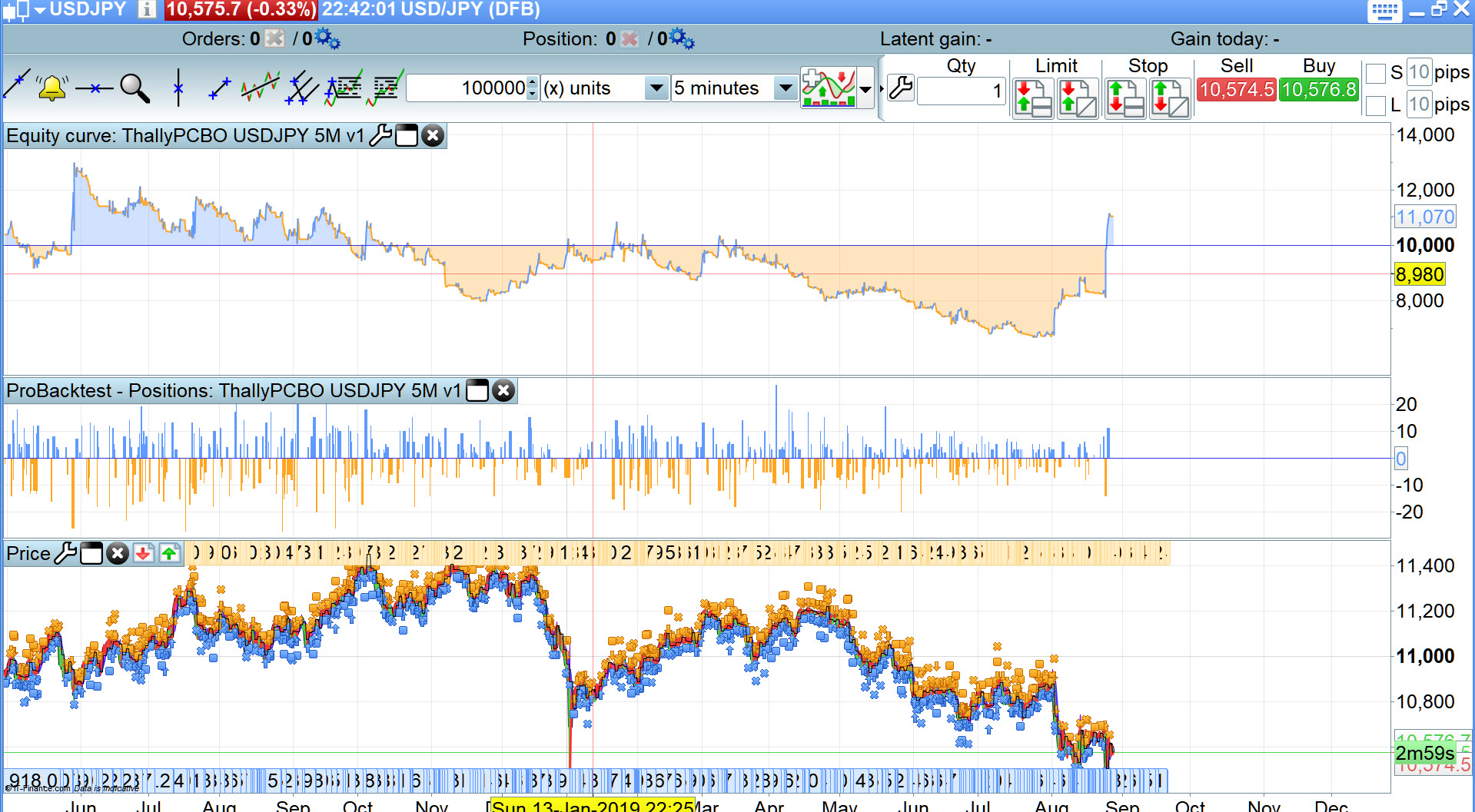Screen dimensions: 1475x812
Task: Click the highlighted date Sun 13-Jan-2019 label
Action: (593, 806)
